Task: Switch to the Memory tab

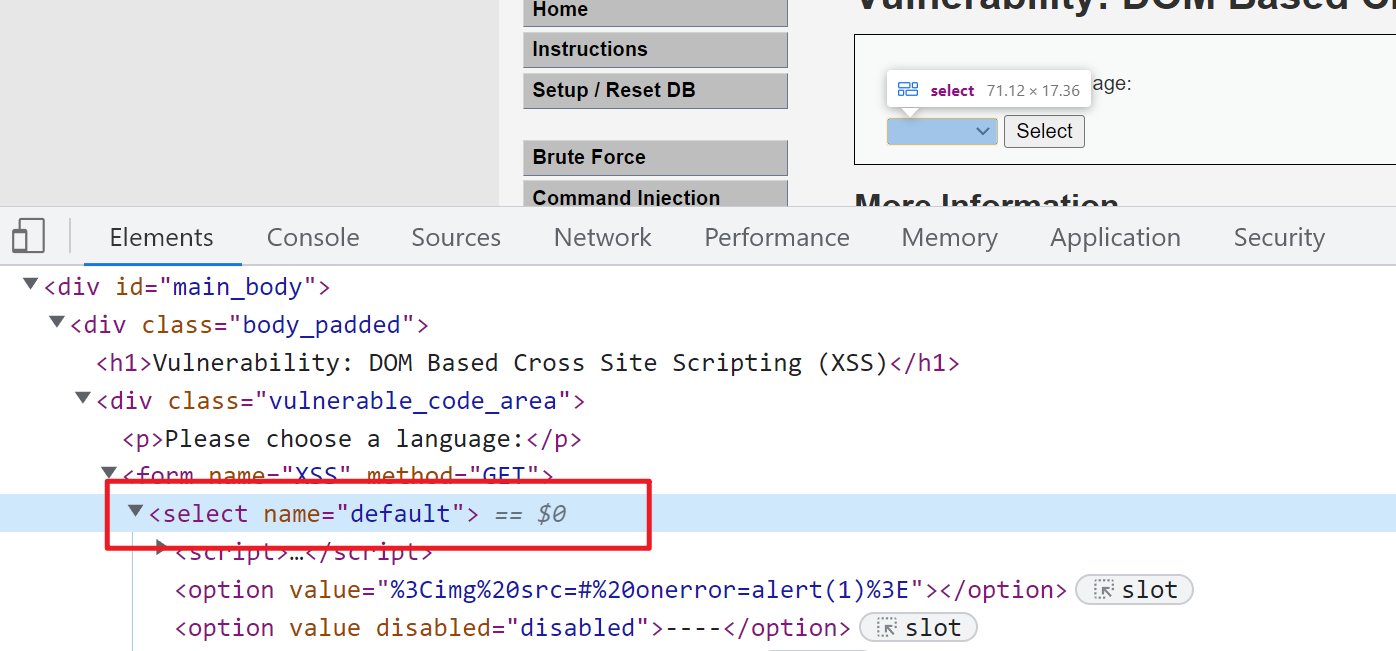Action: (950, 237)
